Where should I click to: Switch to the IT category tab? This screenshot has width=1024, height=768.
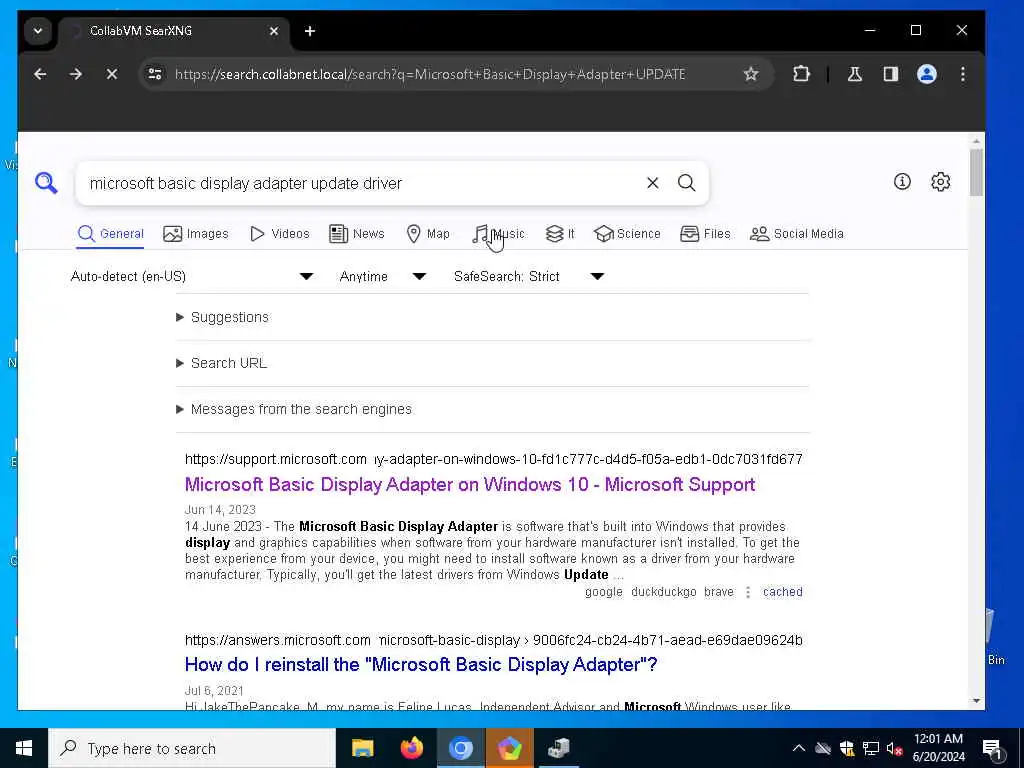pos(560,234)
